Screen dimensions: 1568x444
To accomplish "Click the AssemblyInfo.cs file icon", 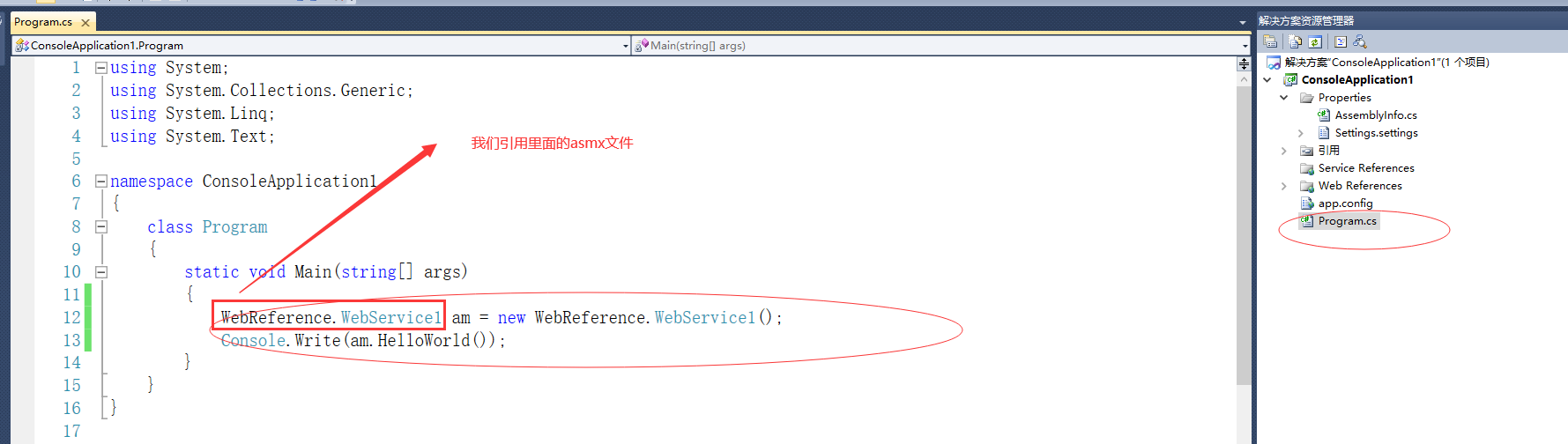I will click(1324, 115).
